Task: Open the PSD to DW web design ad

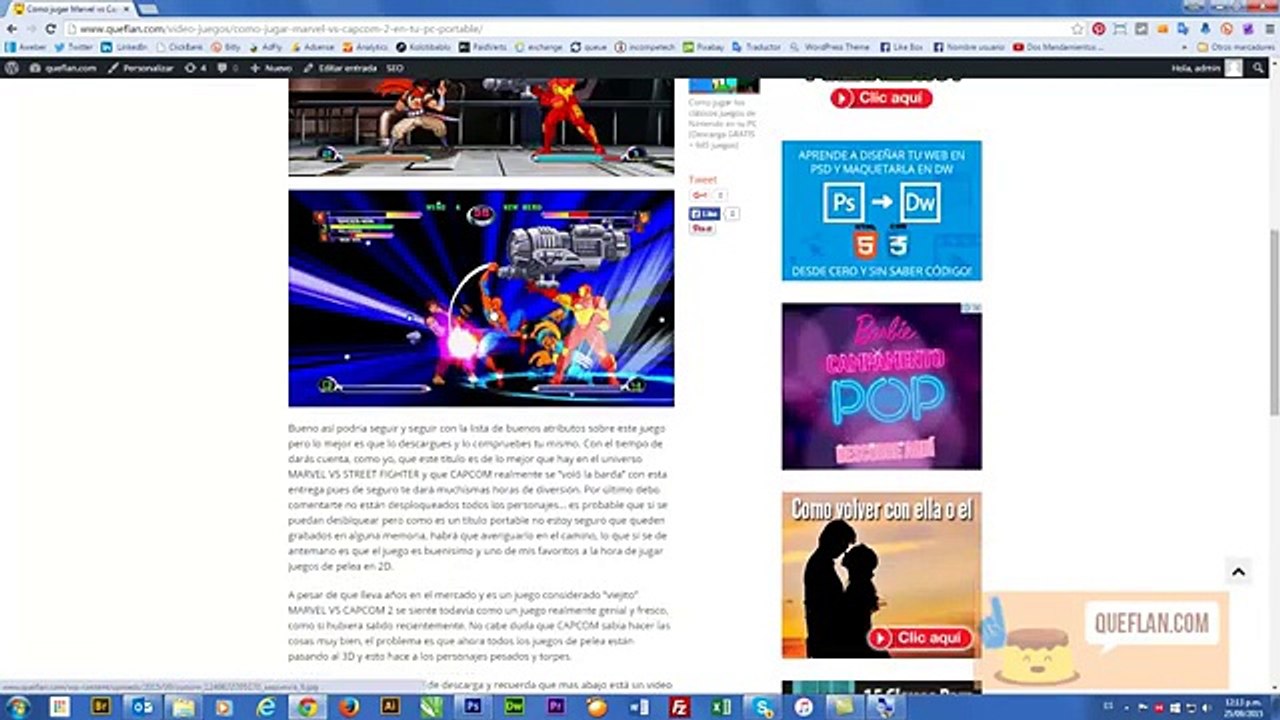Action: tap(881, 210)
